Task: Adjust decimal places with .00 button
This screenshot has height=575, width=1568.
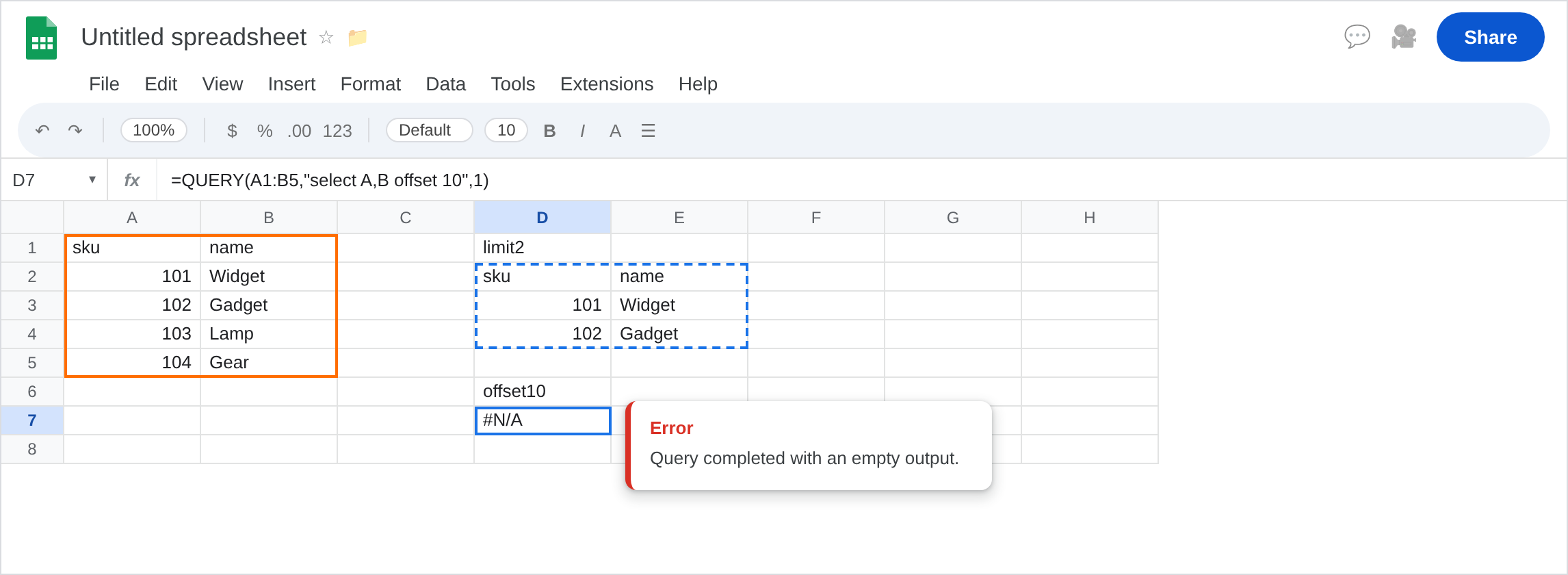Action: click(300, 131)
